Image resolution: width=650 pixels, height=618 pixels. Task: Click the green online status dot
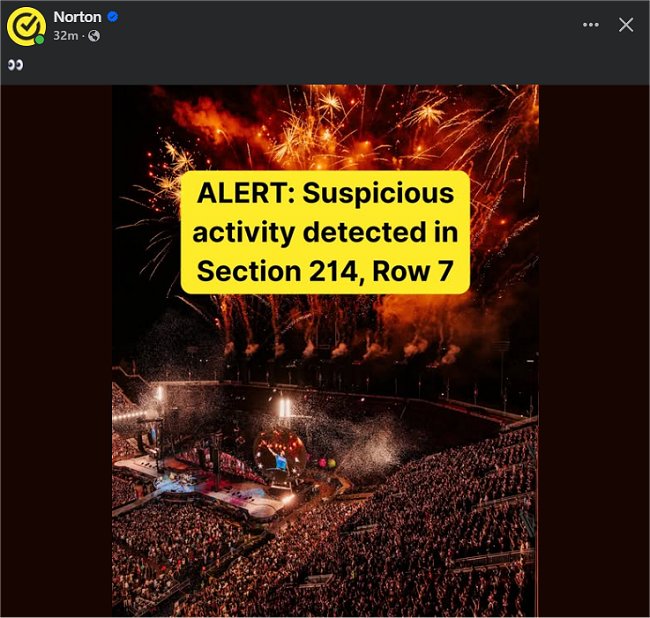click(39, 40)
